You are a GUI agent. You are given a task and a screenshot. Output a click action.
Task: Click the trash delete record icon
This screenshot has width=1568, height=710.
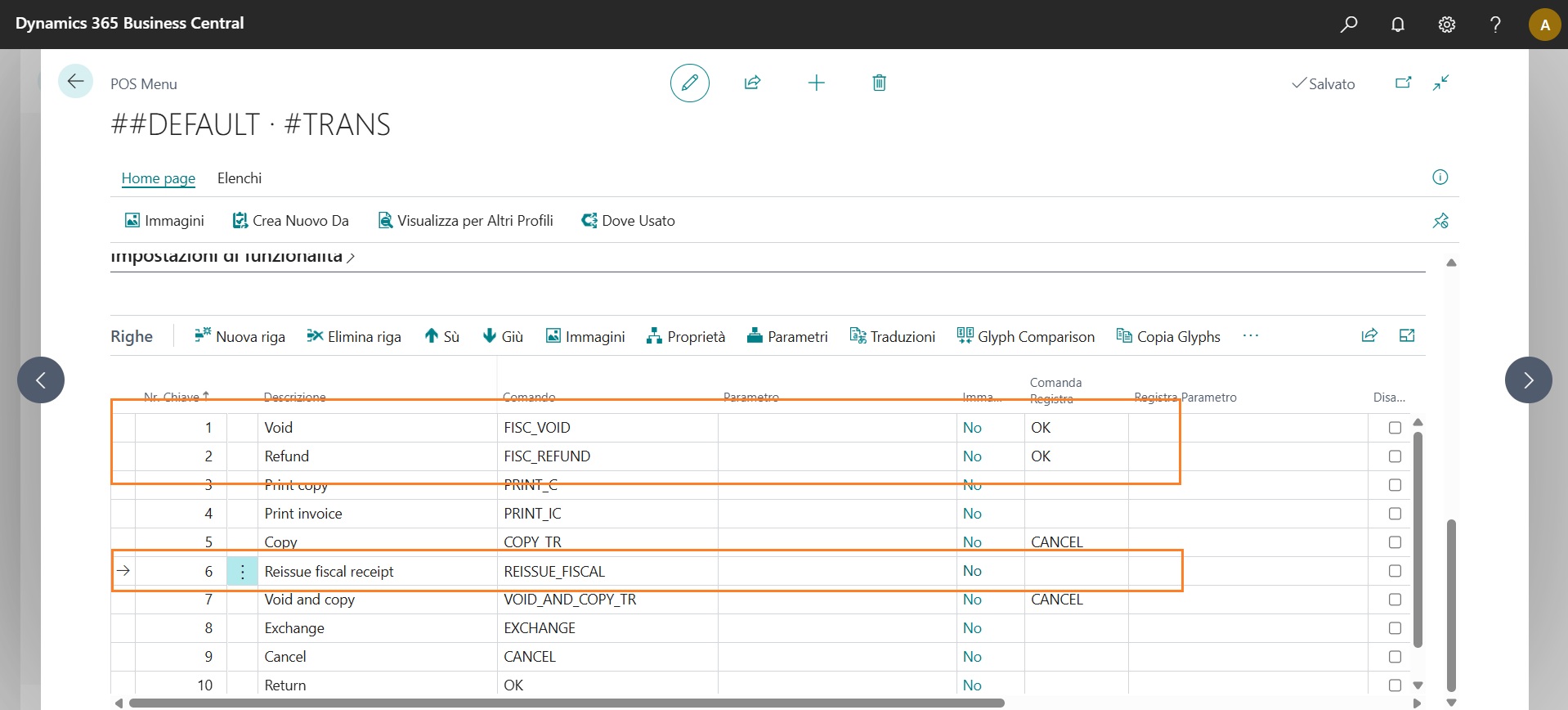[879, 83]
